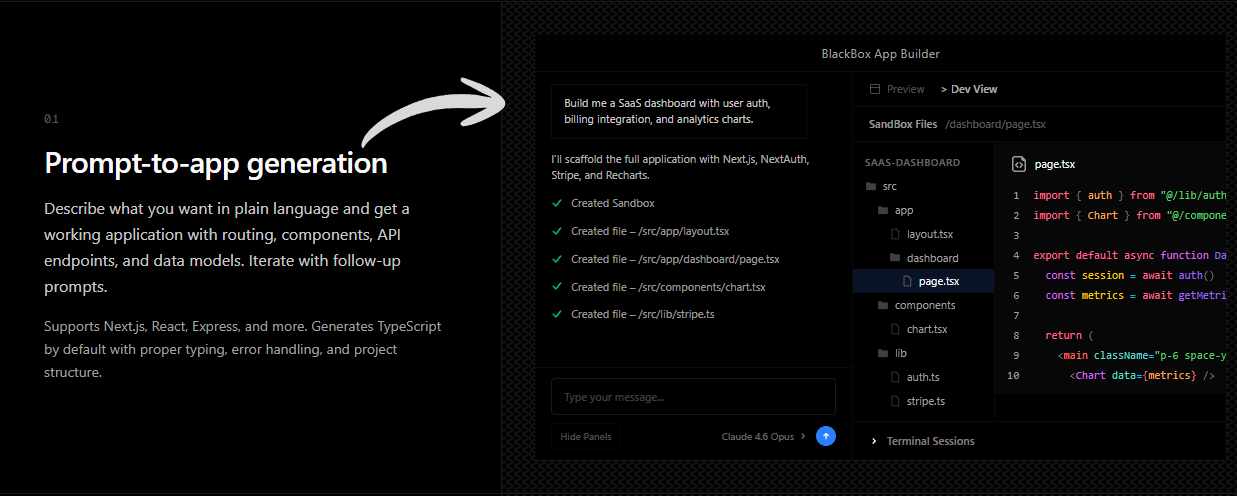
Task: Click the Preview tab window icon
Action: click(875, 89)
